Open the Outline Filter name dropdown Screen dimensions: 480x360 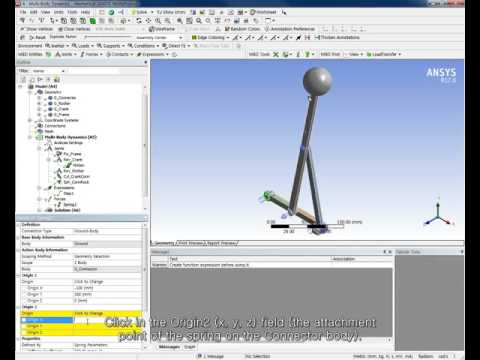coord(48,71)
